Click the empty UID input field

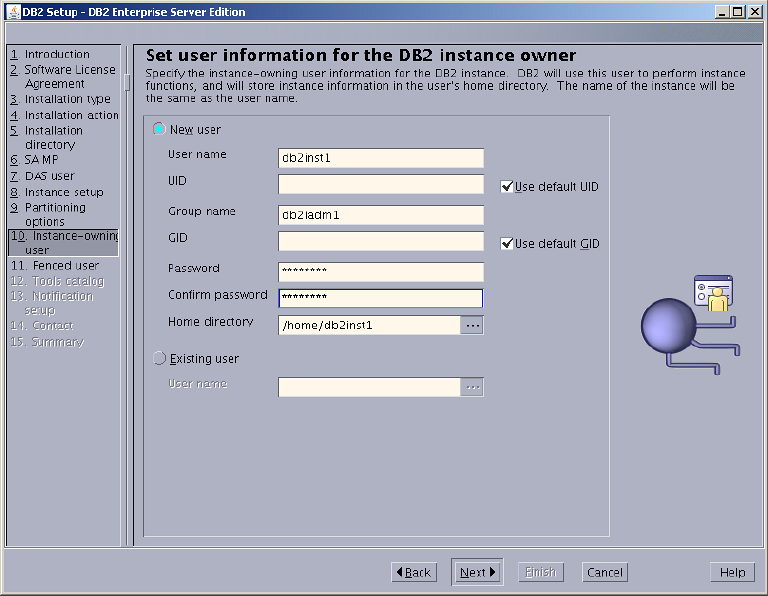[x=381, y=184]
